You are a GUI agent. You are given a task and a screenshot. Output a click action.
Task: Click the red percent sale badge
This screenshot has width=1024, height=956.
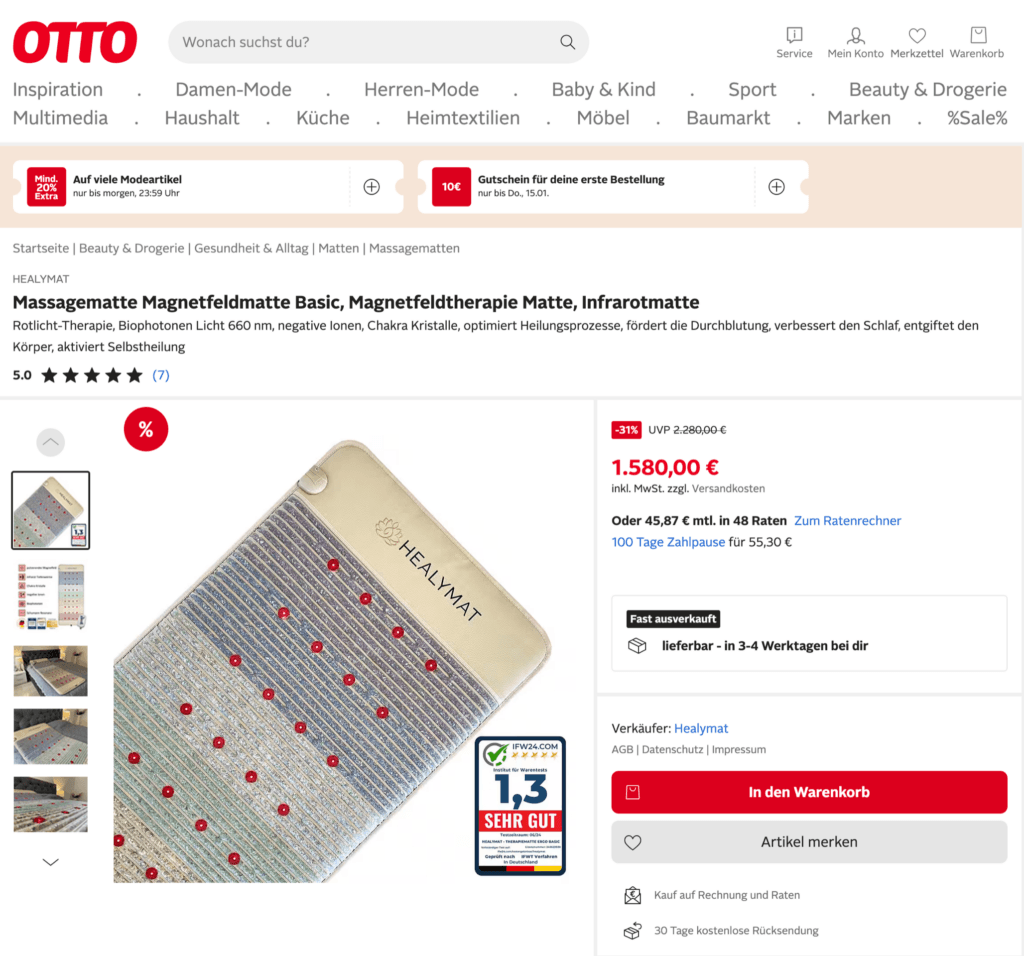pyautogui.click(x=146, y=429)
